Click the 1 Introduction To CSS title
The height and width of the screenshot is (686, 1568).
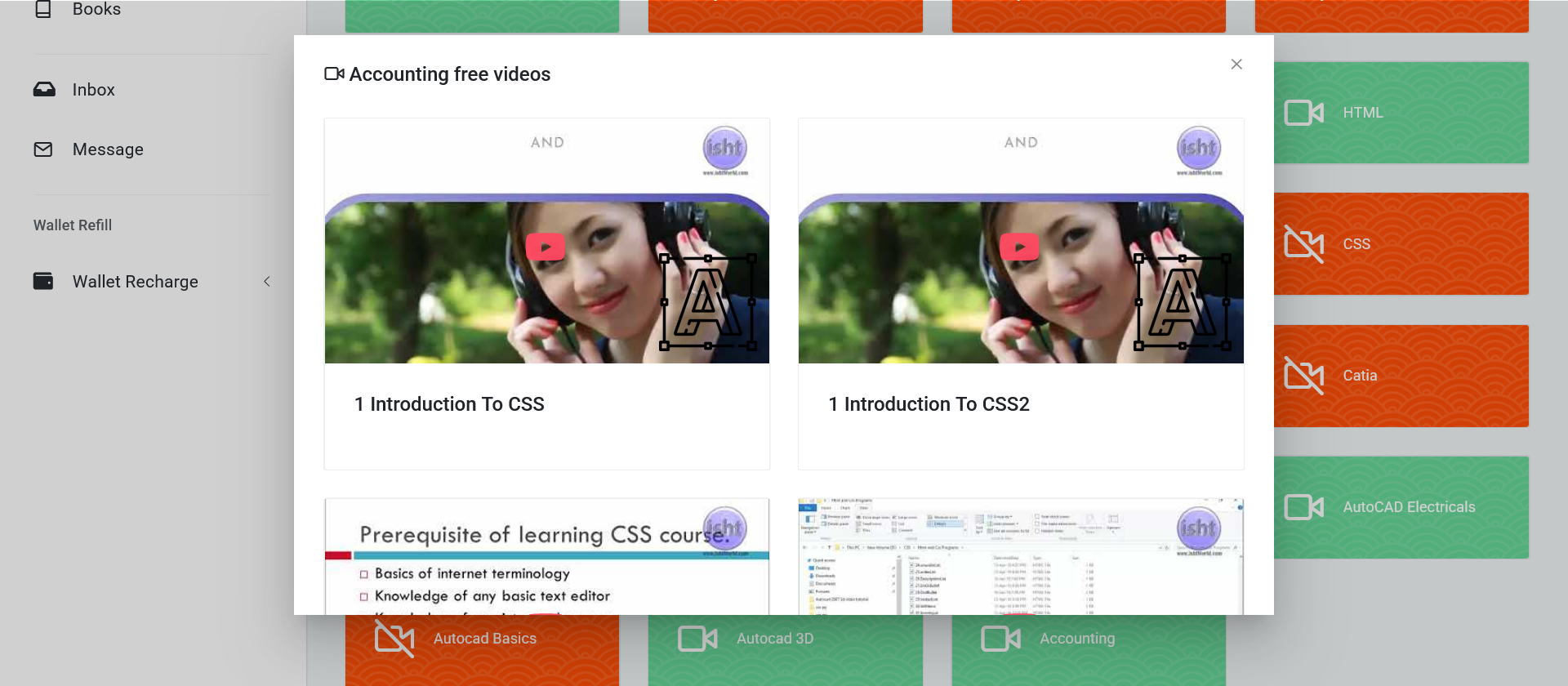point(449,404)
